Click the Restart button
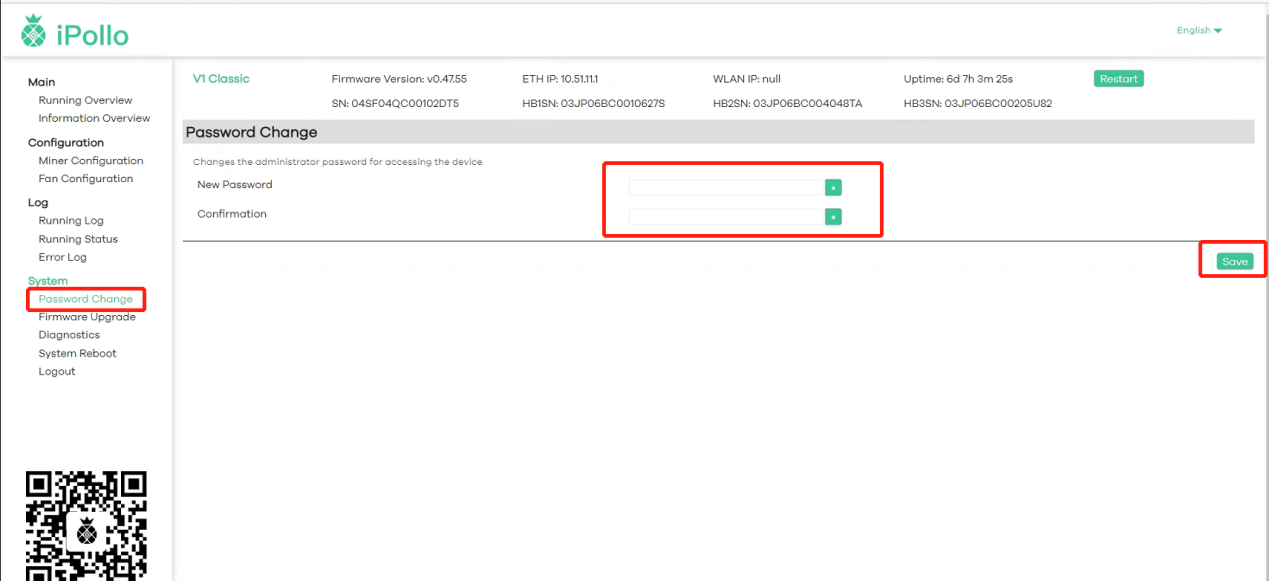Image resolution: width=1269 pixels, height=581 pixels. click(1118, 79)
